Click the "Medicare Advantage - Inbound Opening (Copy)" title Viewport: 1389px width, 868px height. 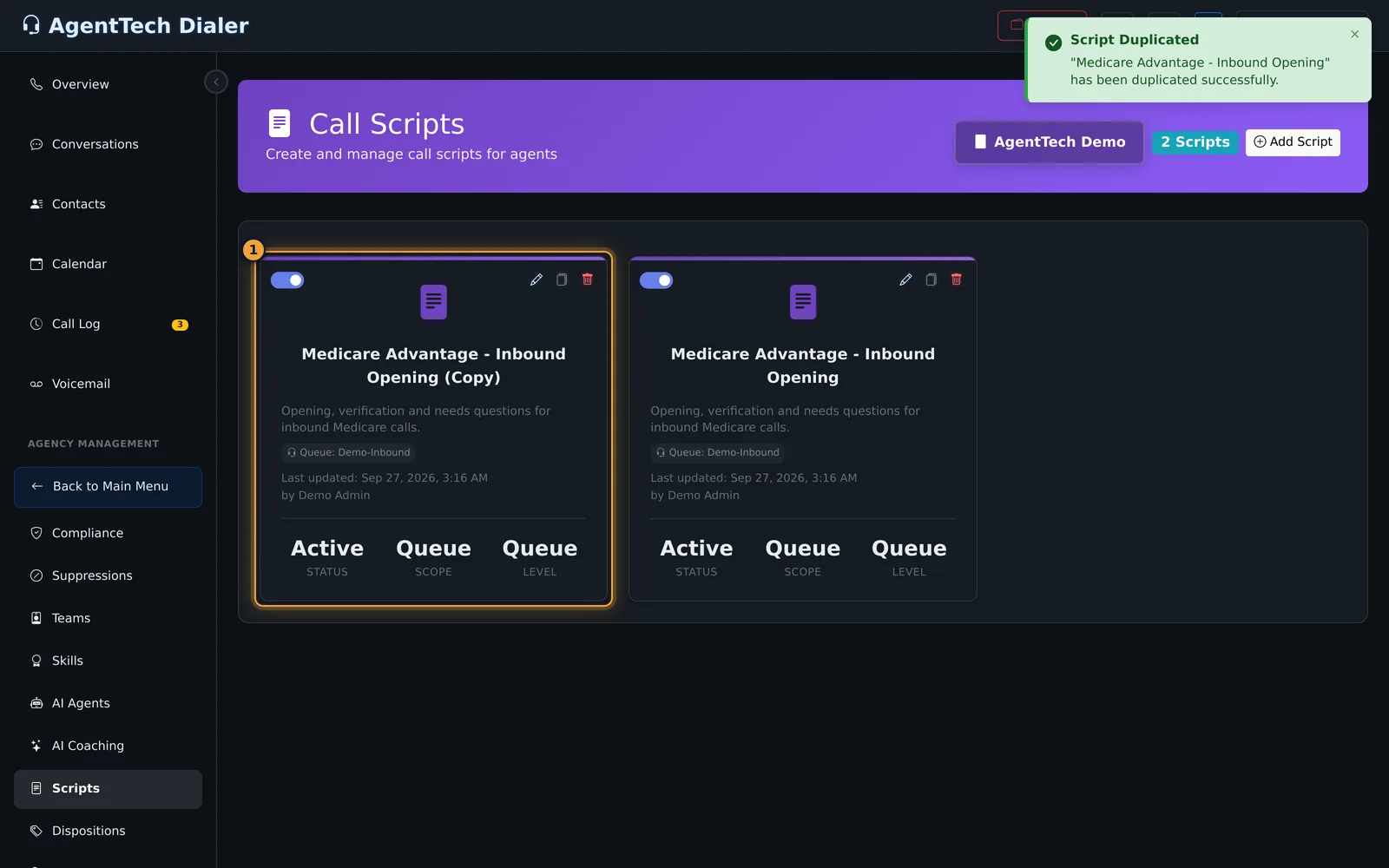click(x=434, y=365)
